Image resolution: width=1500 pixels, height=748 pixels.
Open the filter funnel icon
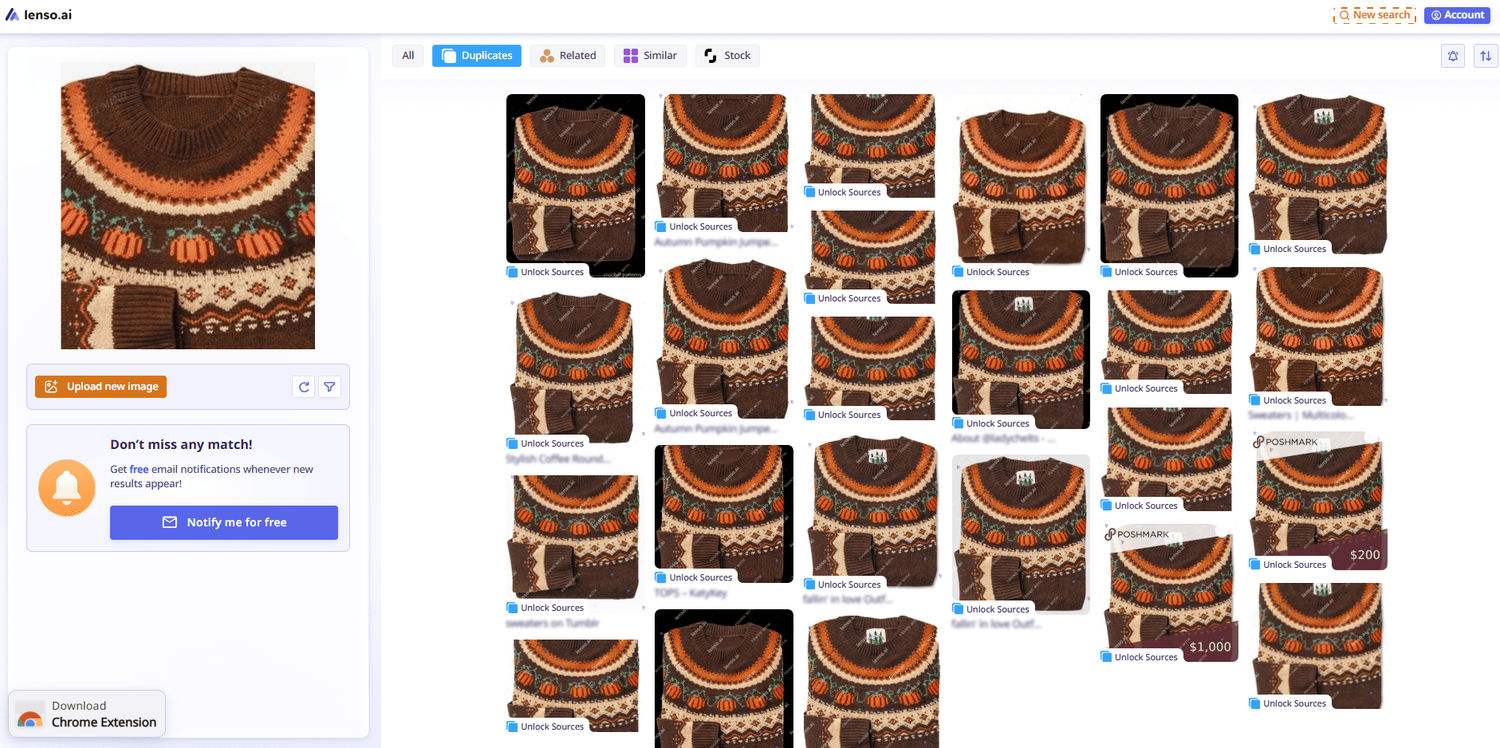click(329, 387)
